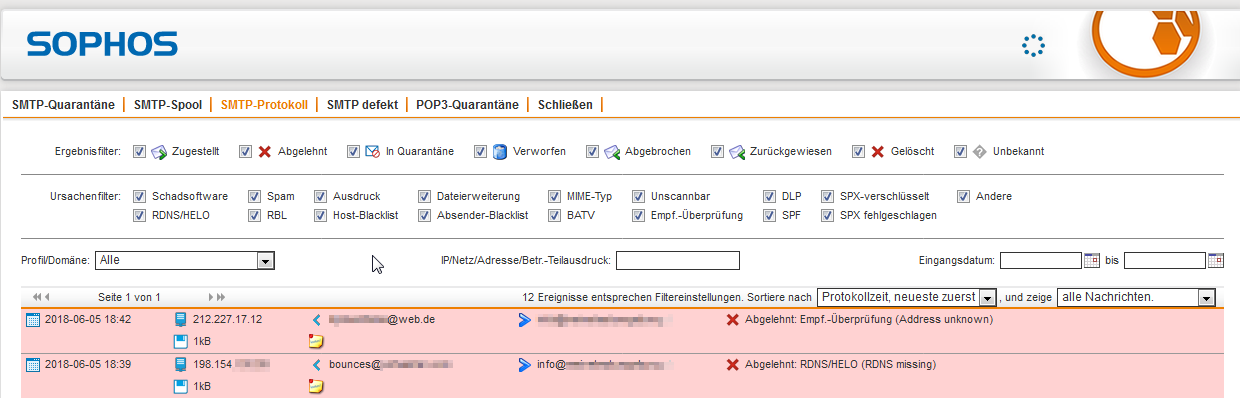This screenshot has height=398, width=1240.
Task: Open the 'alle Nachrichten.' display dropdown
Action: [1136, 298]
